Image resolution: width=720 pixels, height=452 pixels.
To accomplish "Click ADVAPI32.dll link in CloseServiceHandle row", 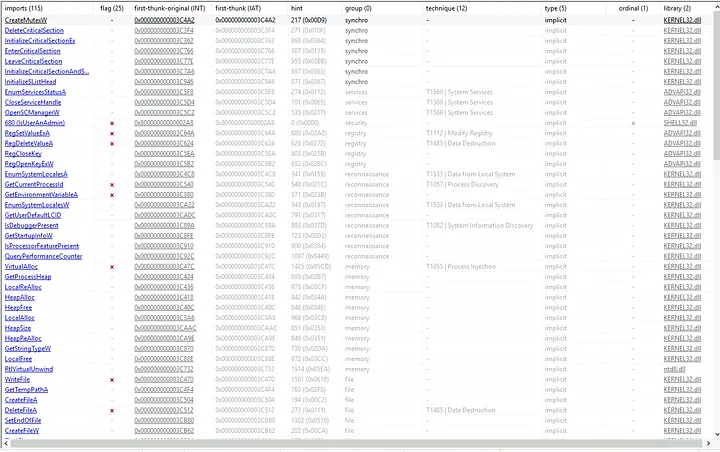I will [682, 102].
